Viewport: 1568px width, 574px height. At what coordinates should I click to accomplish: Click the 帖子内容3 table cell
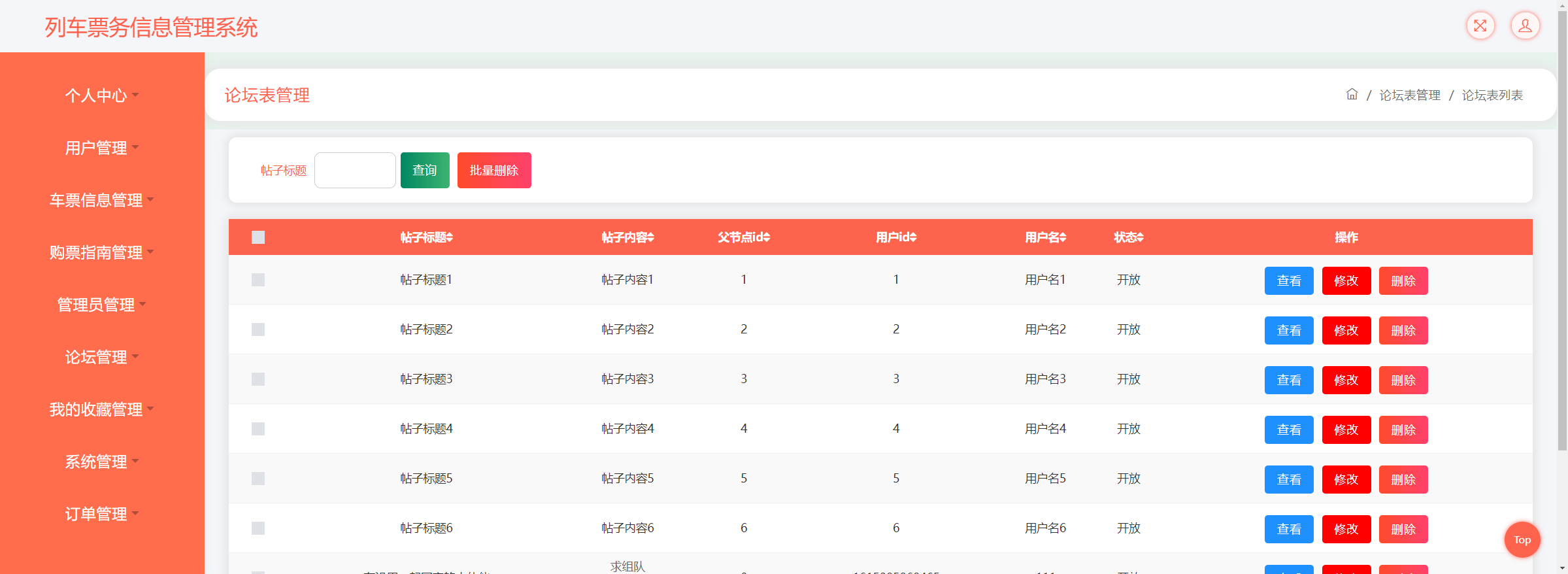coord(627,379)
